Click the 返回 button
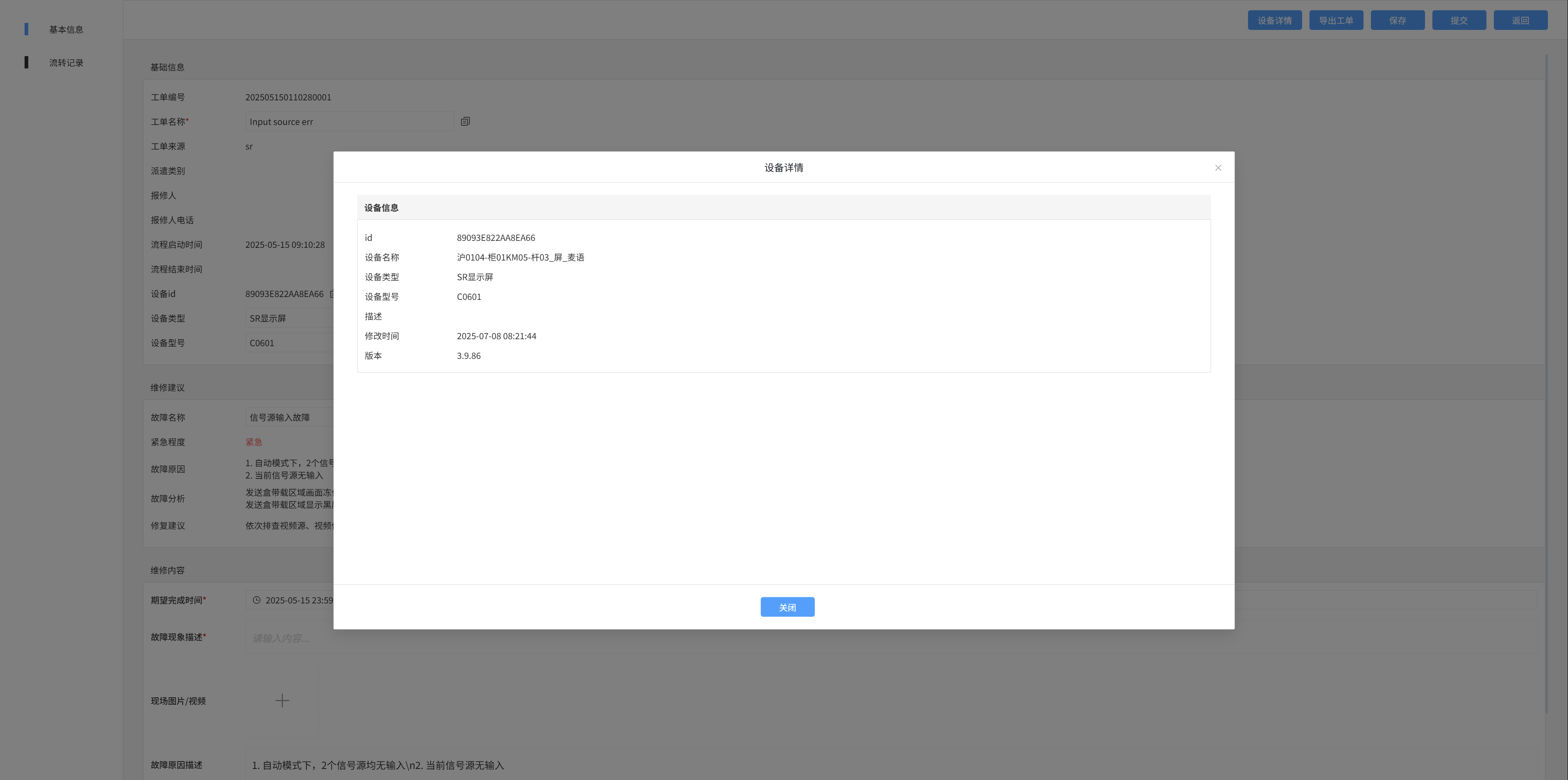Screen dimensions: 1568x780 click(x=1520, y=20)
